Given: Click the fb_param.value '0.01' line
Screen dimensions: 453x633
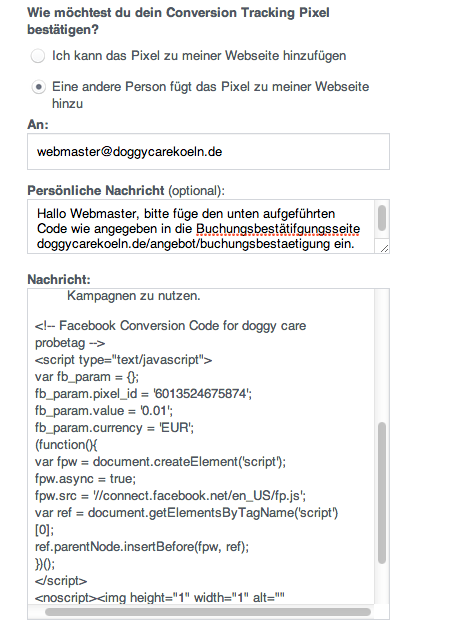Looking at the screenshot, I should 104,411.
